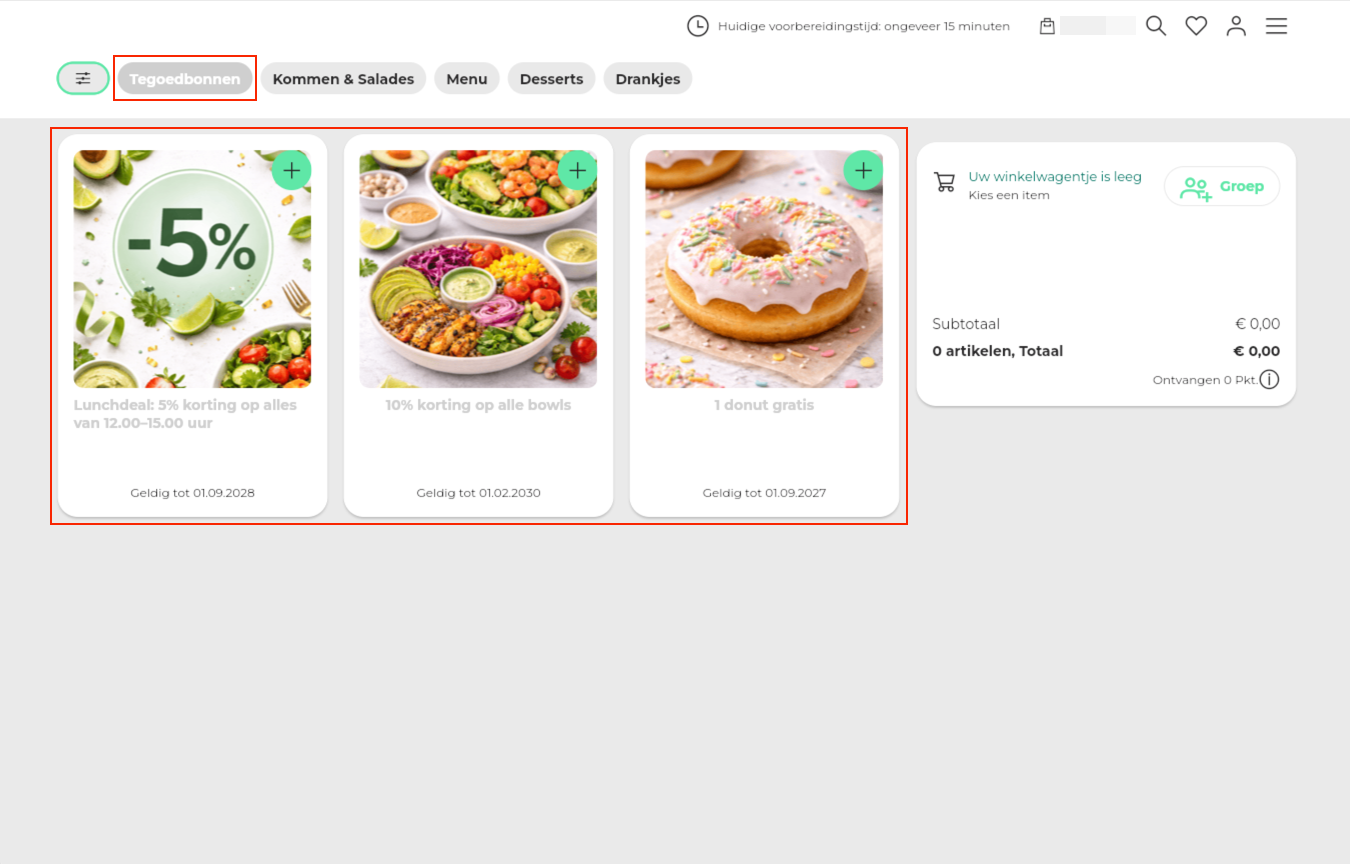Click the donut voucher image
Image resolution: width=1350 pixels, height=864 pixels.
point(763,280)
